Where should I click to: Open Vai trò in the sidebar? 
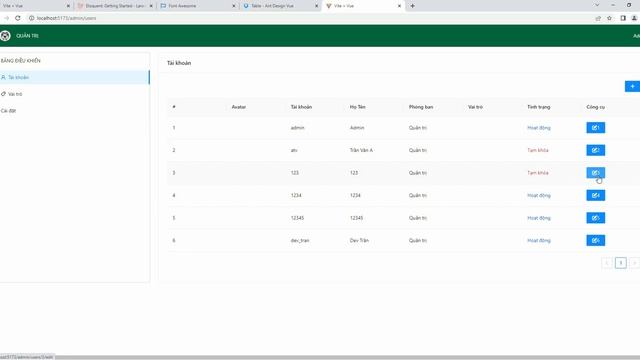click(x=75, y=94)
